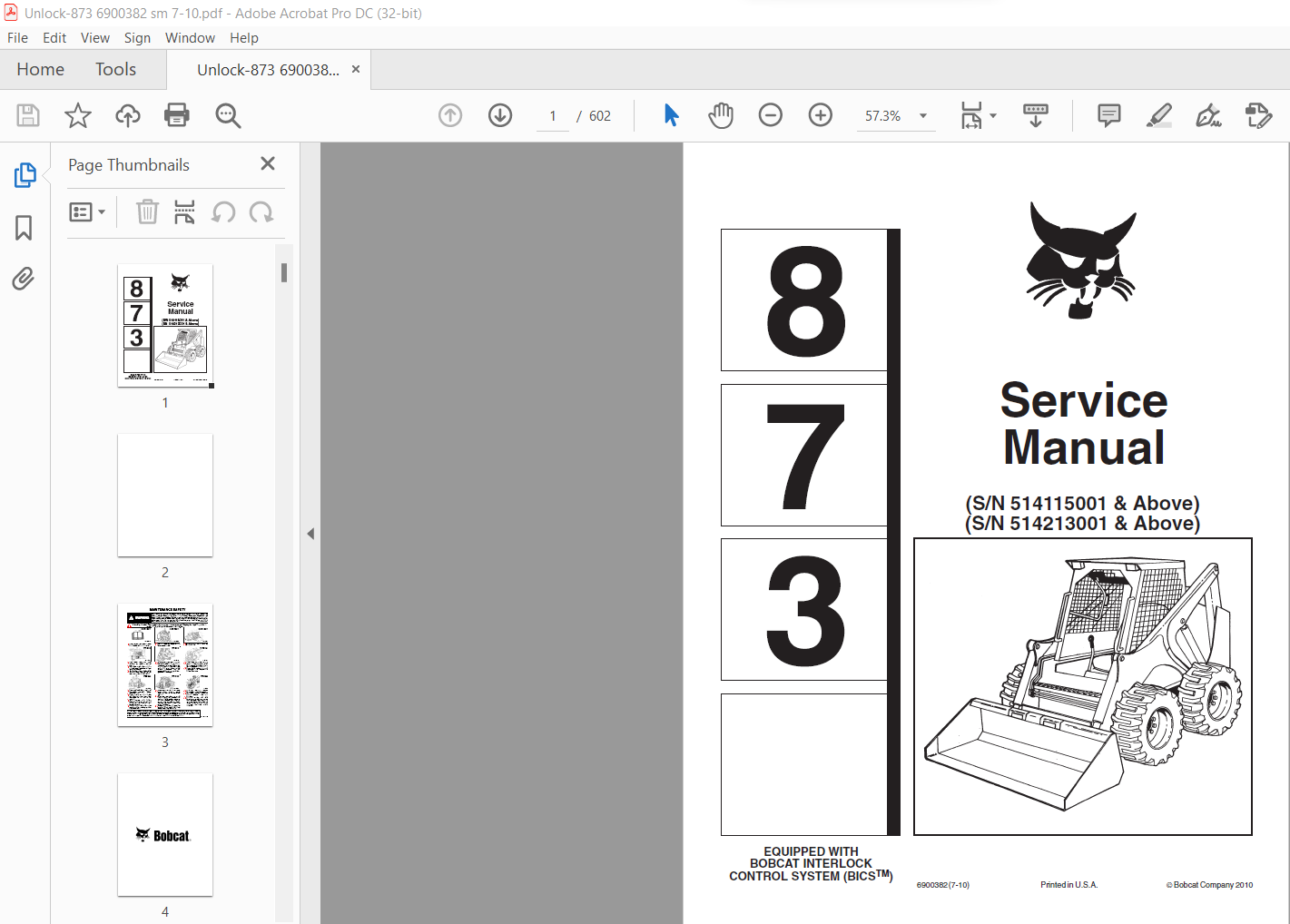Expand page fit options arrow
Viewport: 1290px width, 924px height.
click(993, 115)
